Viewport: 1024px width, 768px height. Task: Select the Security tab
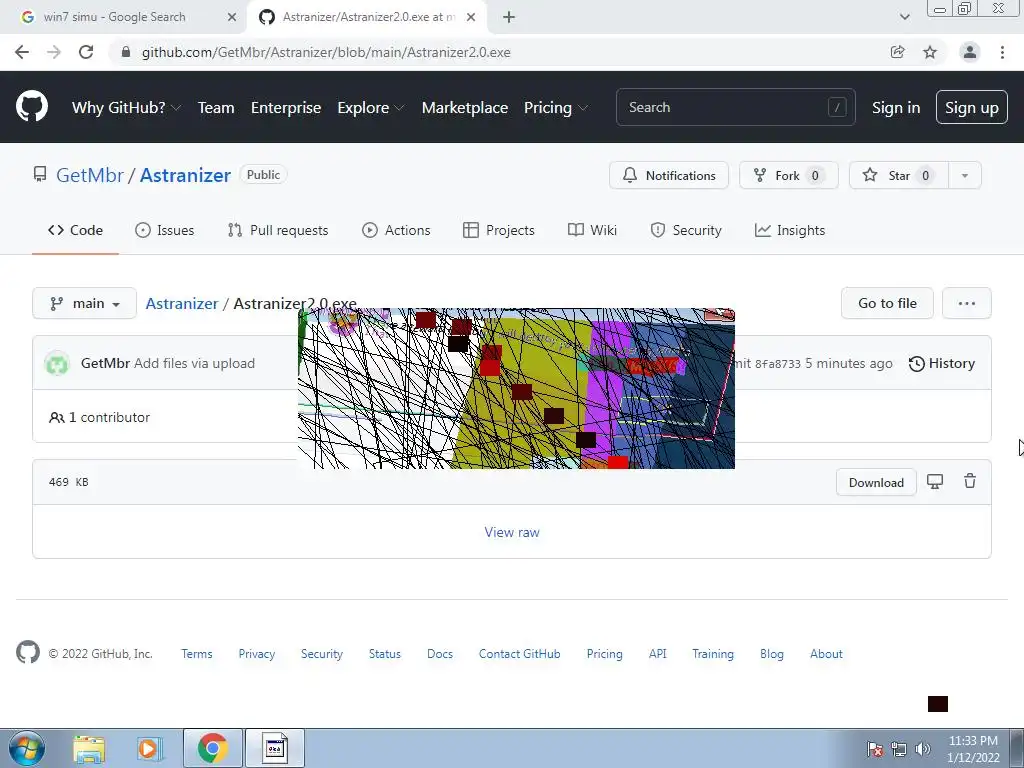click(x=686, y=230)
